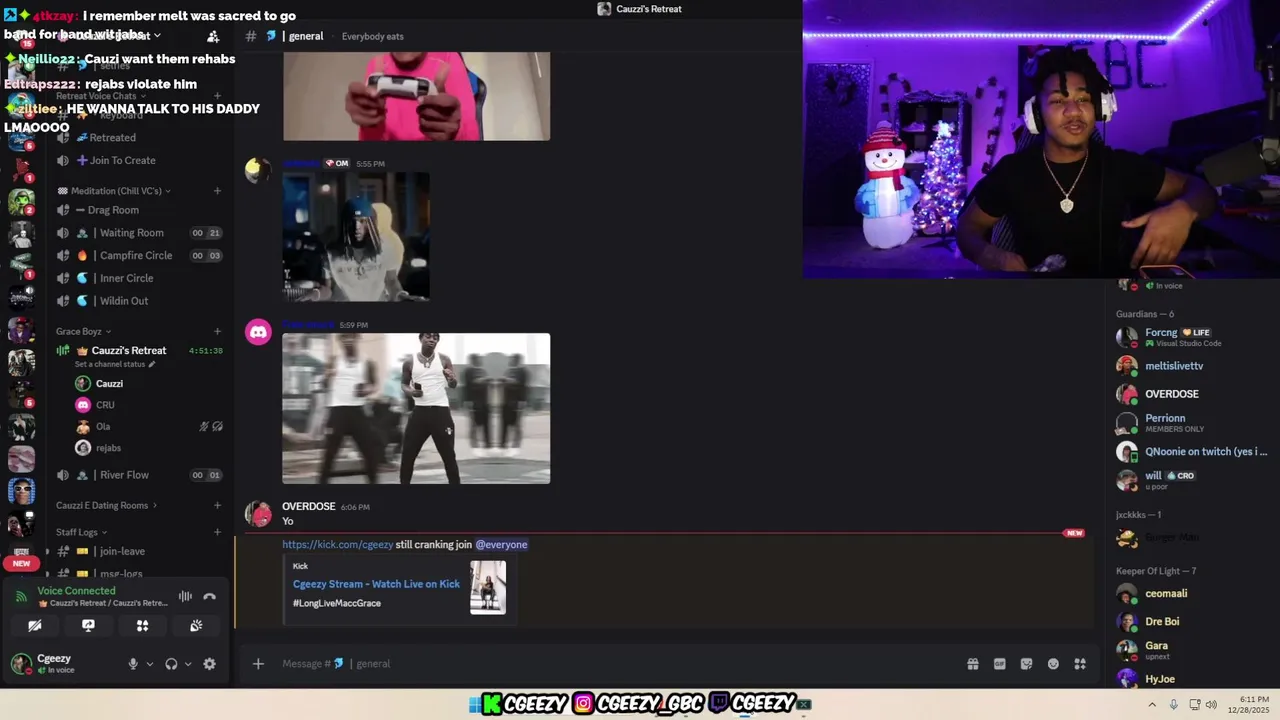Turn on camera in the voice panel
1280x720 pixels.
click(x=35, y=626)
